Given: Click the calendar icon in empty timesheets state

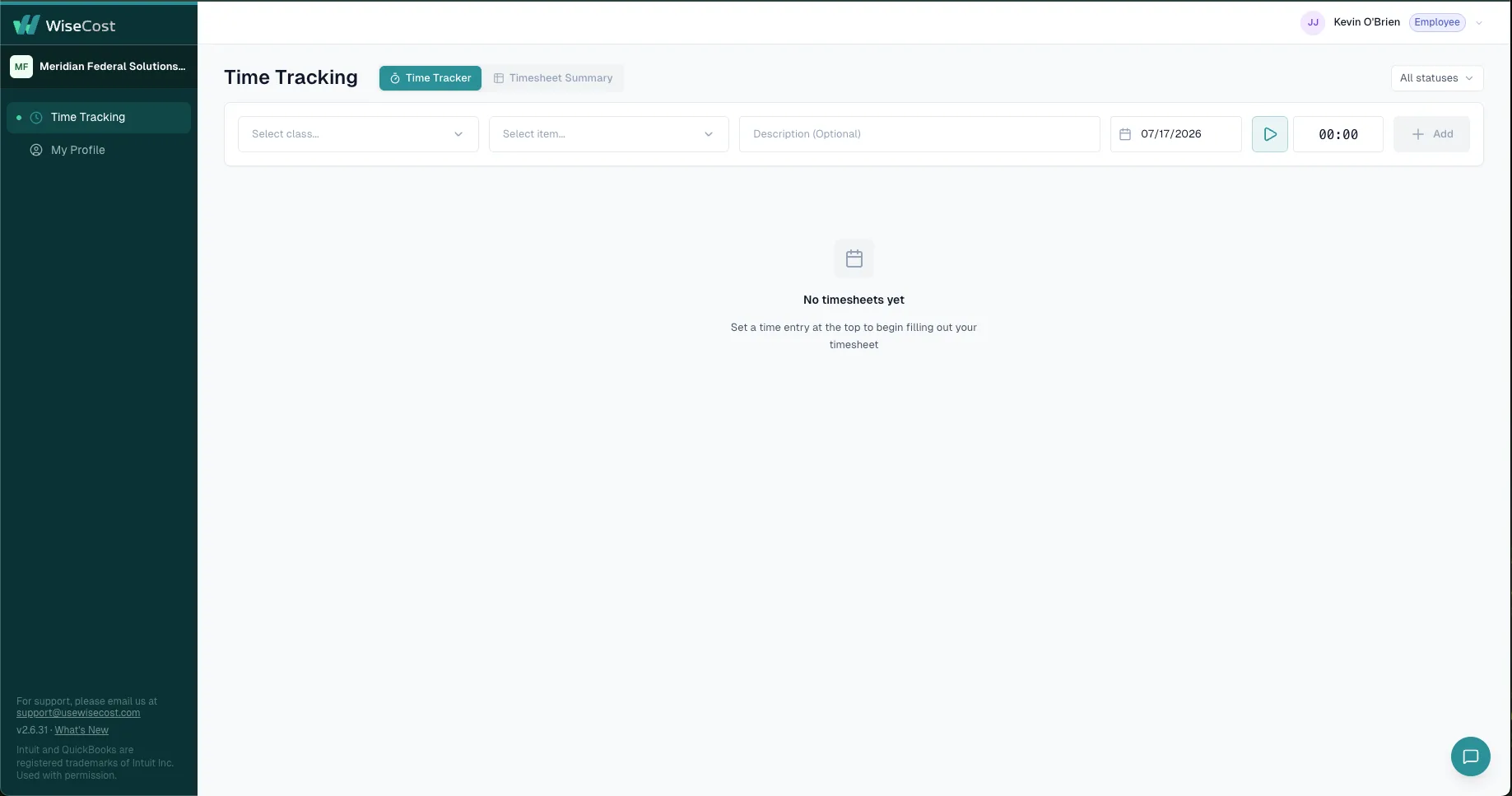Looking at the screenshot, I should tap(854, 258).
